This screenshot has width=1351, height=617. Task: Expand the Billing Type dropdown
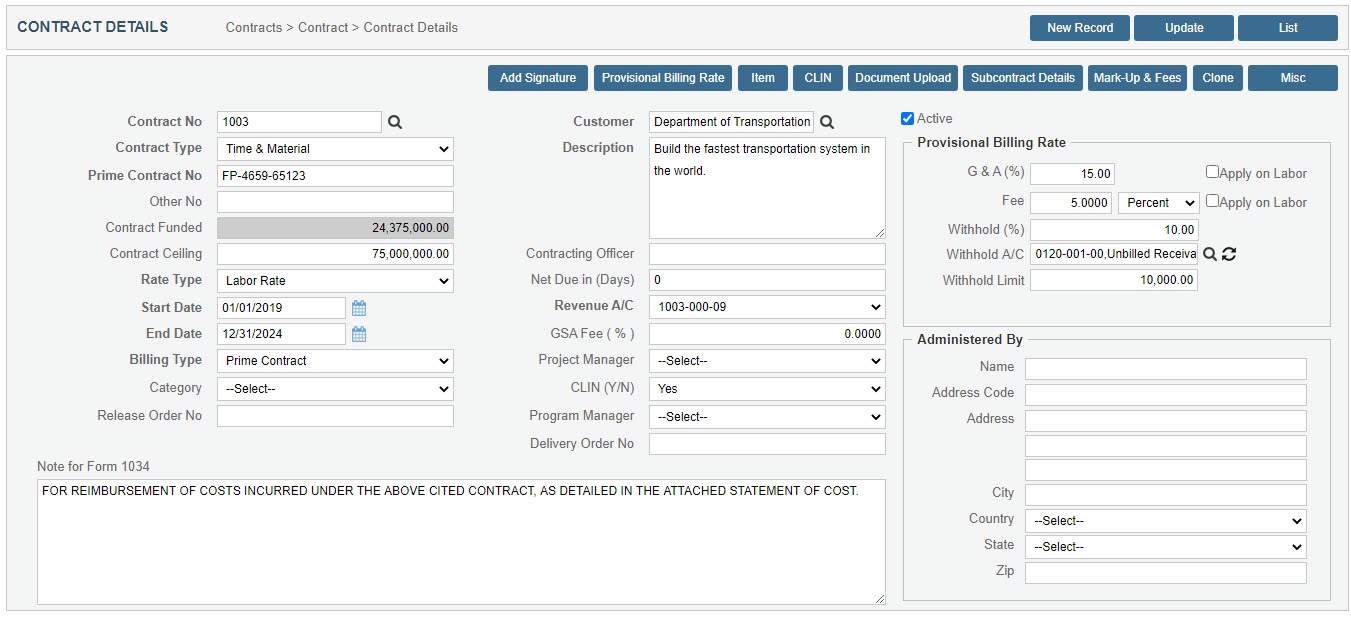[335, 361]
